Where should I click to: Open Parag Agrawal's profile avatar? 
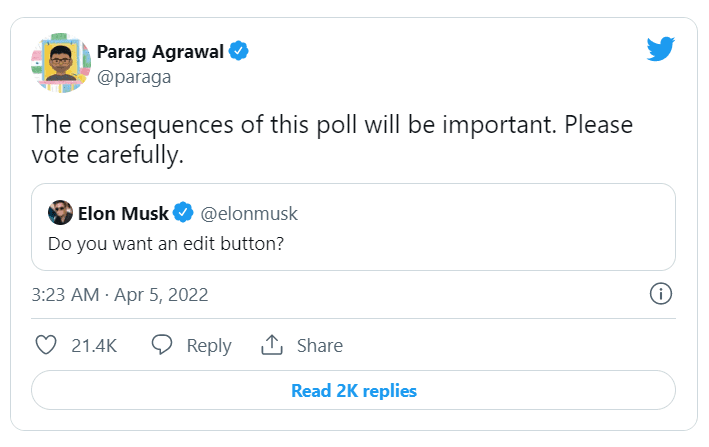59,64
